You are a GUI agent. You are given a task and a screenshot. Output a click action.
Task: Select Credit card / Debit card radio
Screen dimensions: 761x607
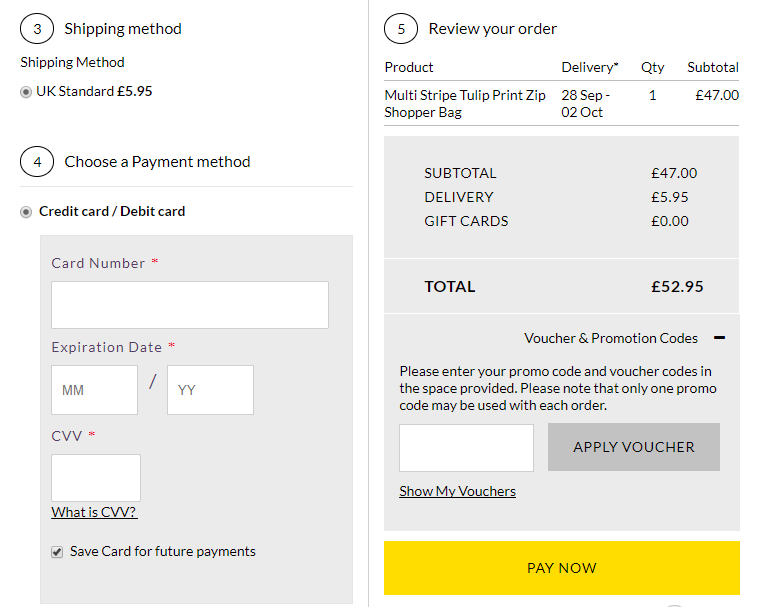26,212
